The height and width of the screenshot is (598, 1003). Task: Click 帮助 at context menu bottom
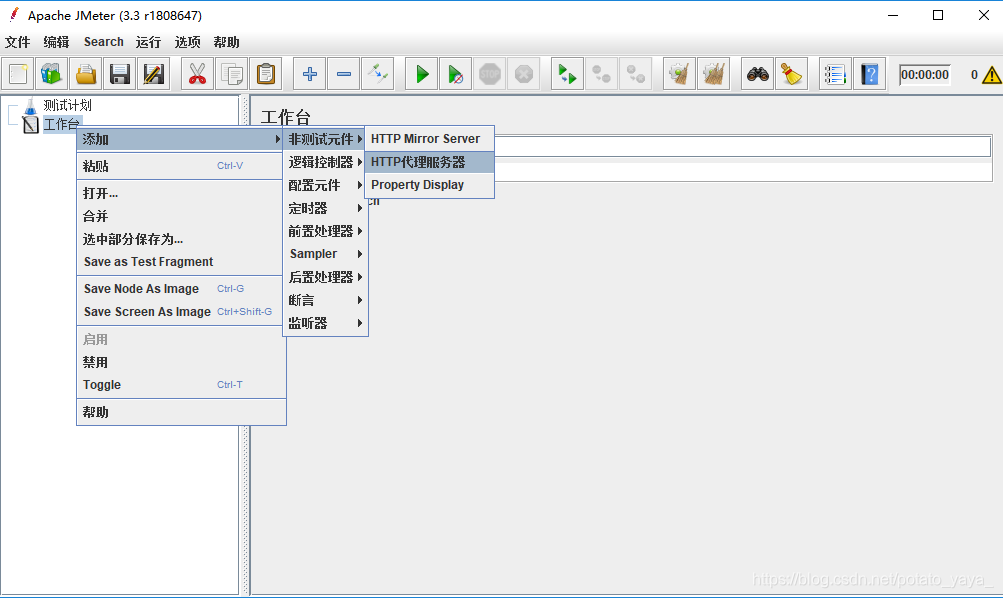pos(180,413)
